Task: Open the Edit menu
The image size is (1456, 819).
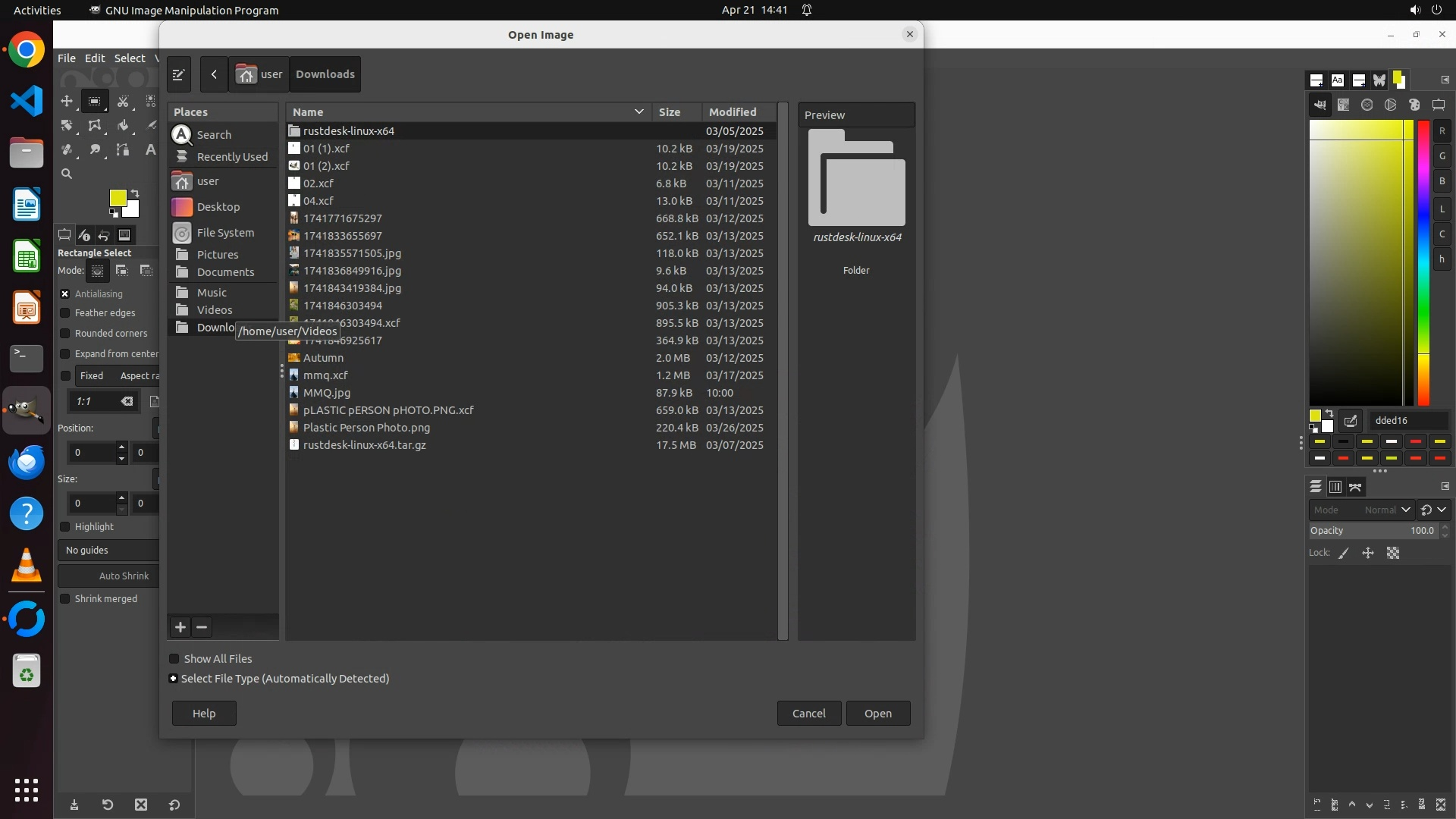Action: point(95,58)
